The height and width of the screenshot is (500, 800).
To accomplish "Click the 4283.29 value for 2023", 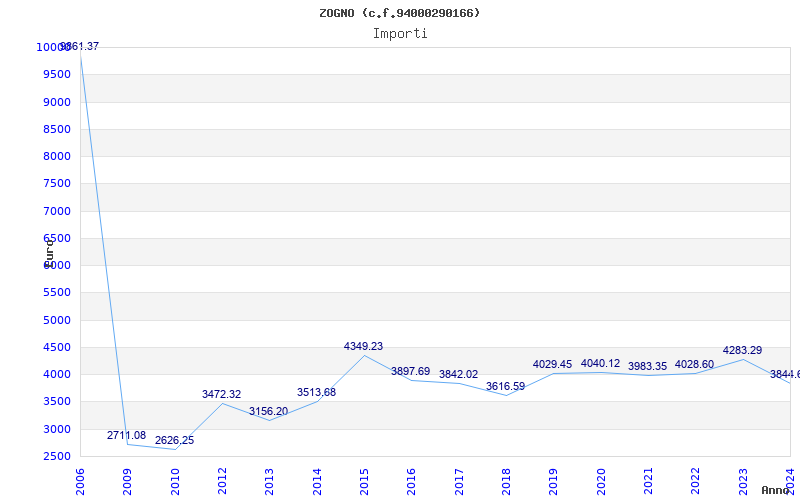I will coord(742,350).
